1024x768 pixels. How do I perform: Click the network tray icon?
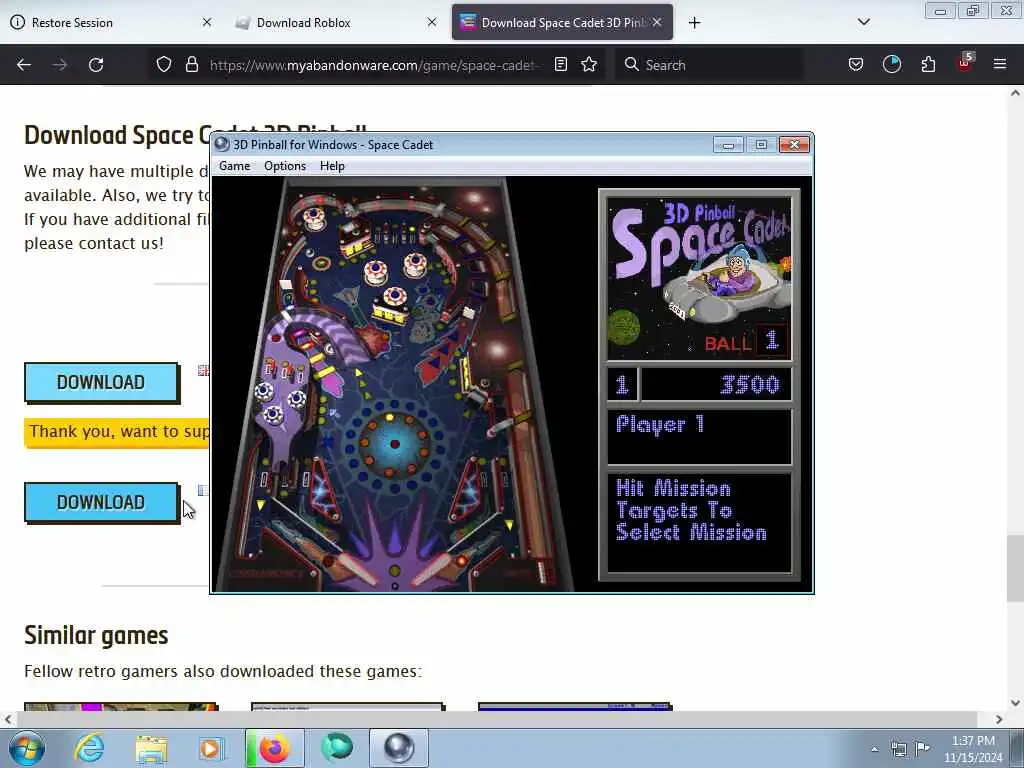(899, 749)
